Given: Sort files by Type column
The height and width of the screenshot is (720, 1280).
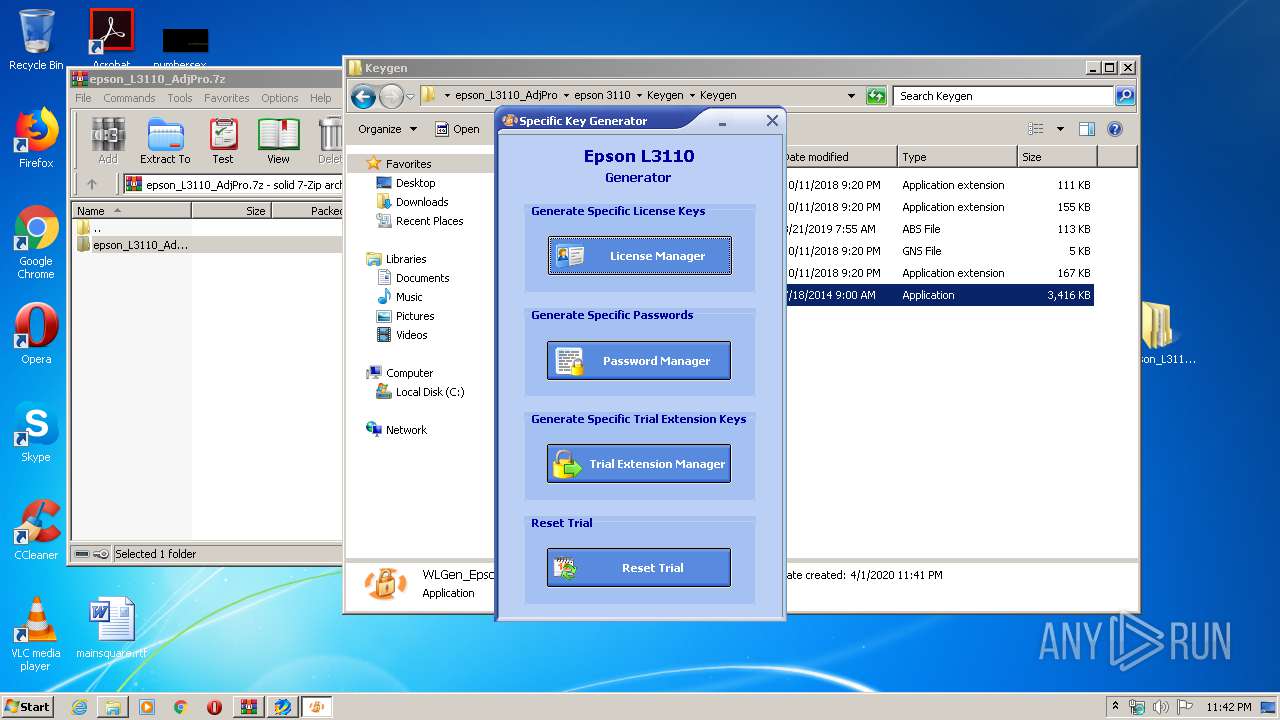Looking at the screenshot, I should tap(957, 157).
